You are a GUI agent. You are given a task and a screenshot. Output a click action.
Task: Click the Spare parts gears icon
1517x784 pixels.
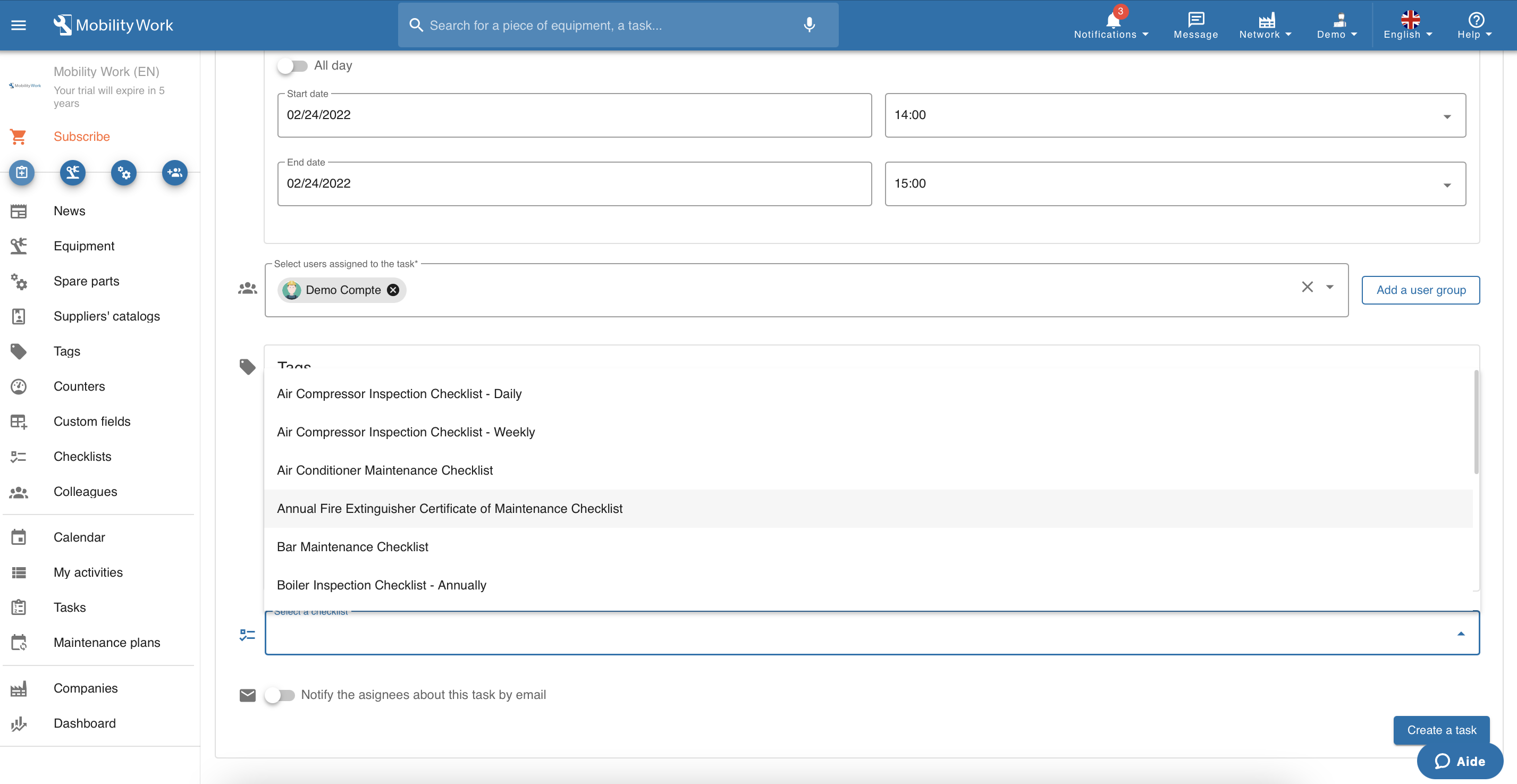19,282
